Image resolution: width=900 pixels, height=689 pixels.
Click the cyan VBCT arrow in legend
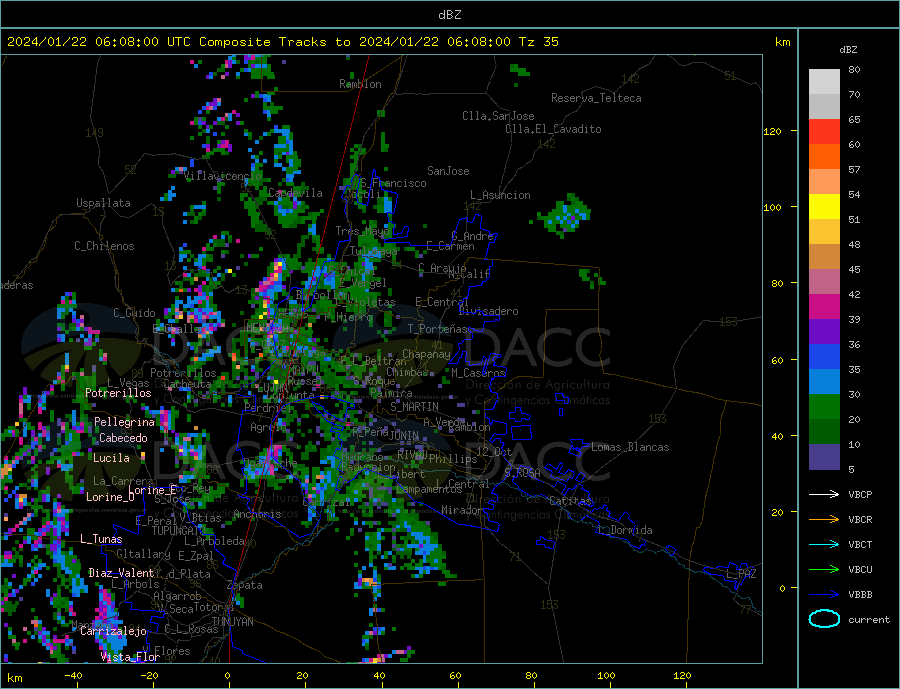point(824,544)
